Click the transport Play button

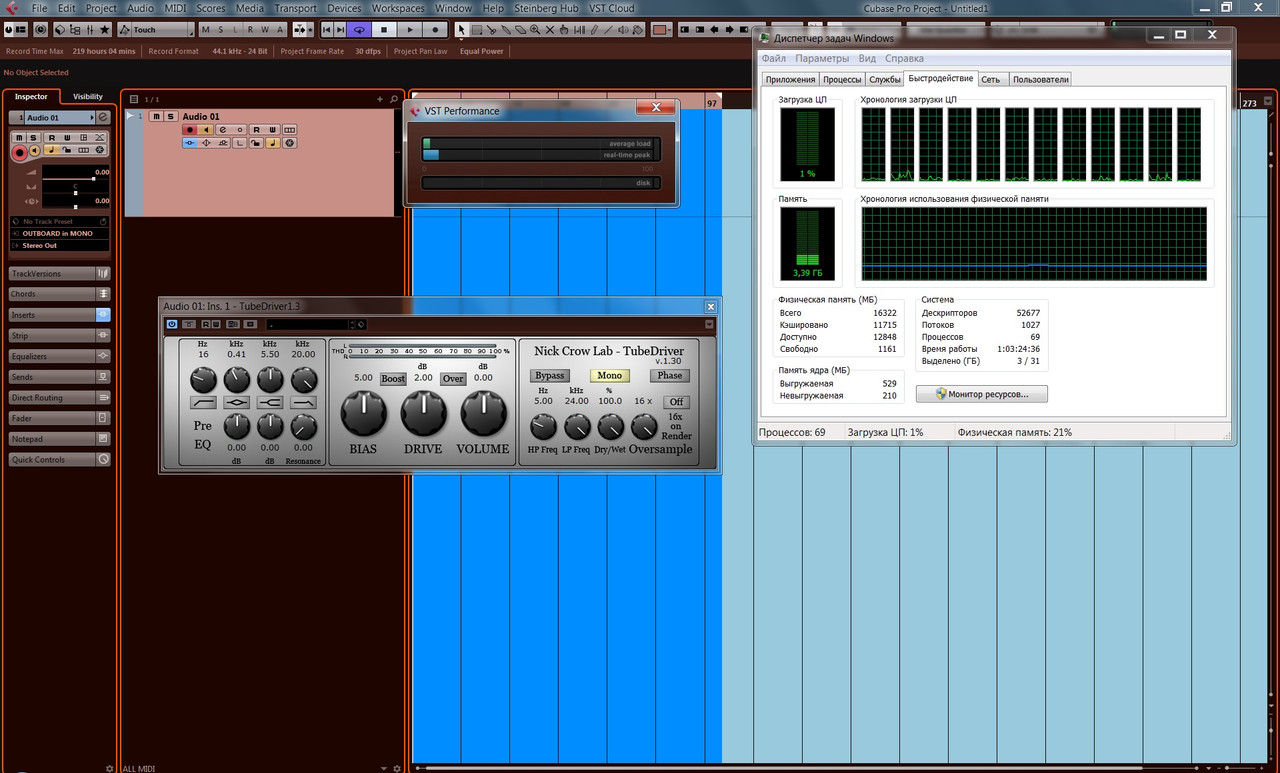410,30
